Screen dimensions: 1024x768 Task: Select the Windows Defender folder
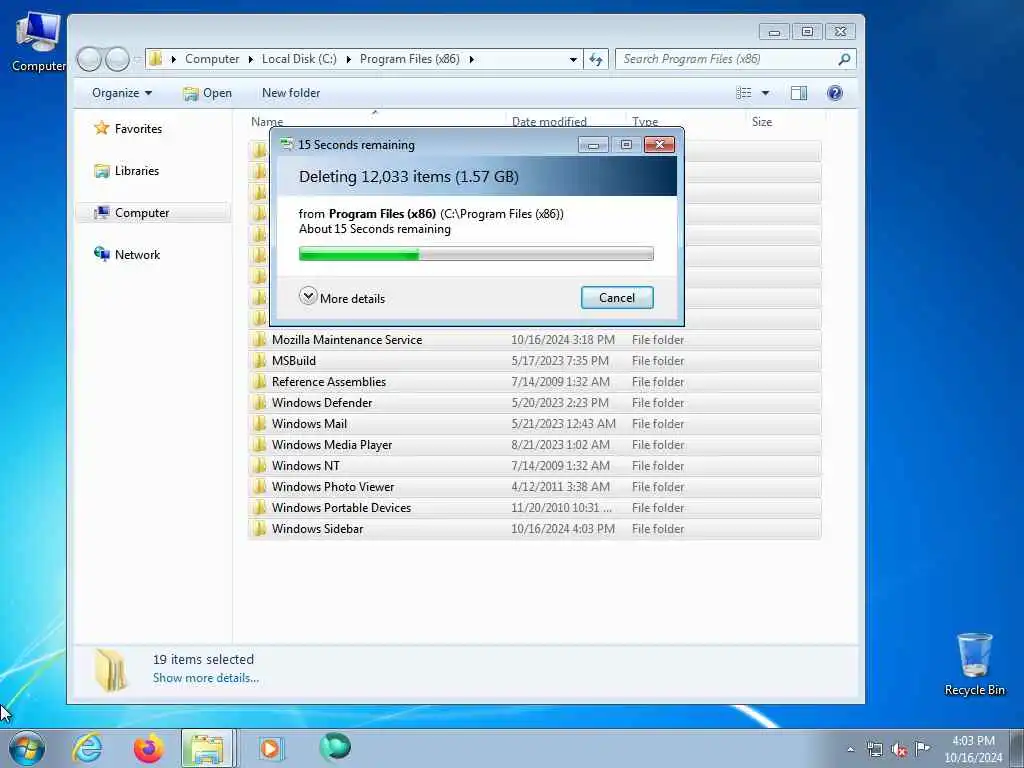coord(534,402)
